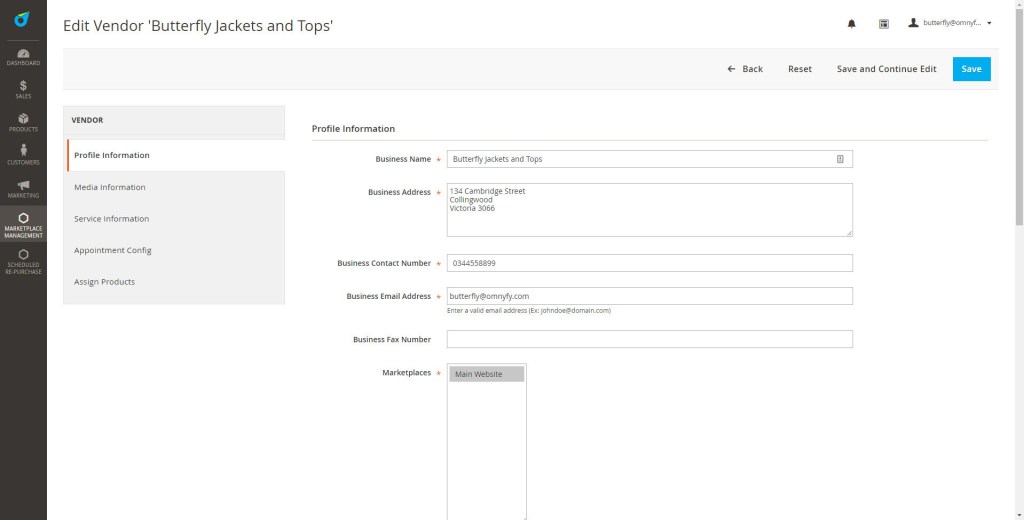Select Main Website in Marketplaces list
This screenshot has width=1024, height=520.
[x=487, y=374]
